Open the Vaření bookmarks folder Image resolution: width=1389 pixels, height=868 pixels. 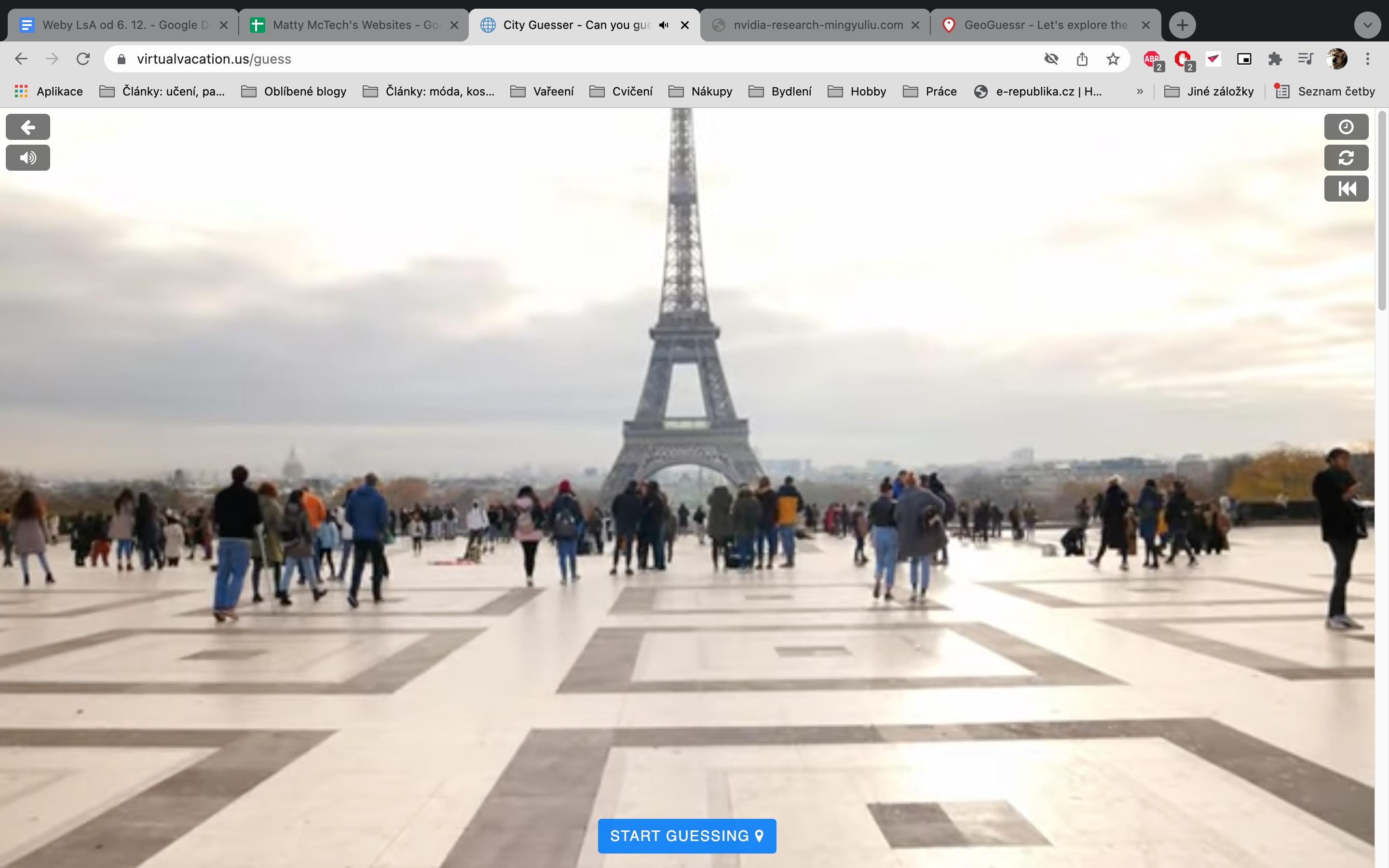(x=543, y=92)
